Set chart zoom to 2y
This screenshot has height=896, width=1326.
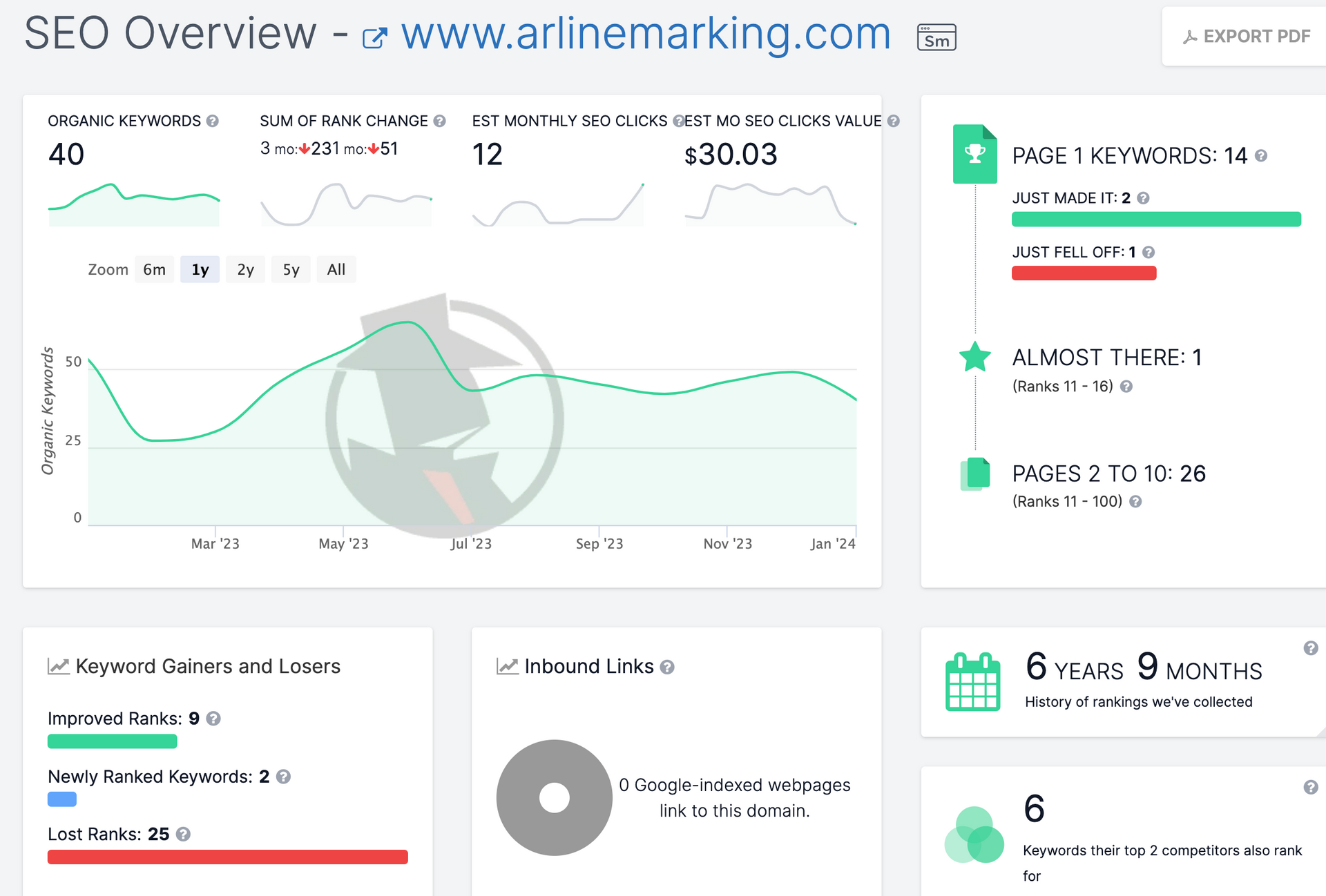pyautogui.click(x=246, y=269)
